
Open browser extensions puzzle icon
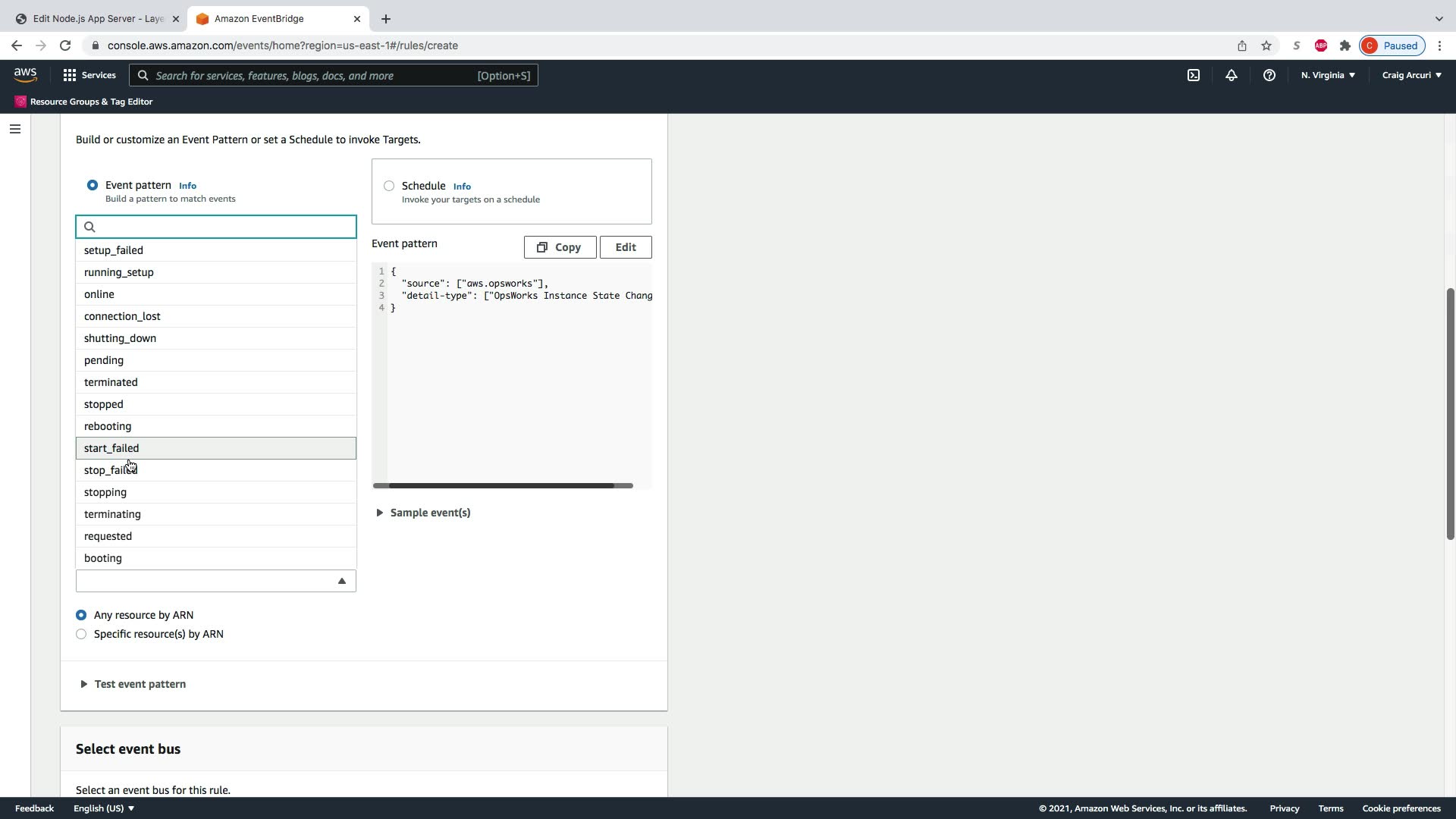(1345, 45)
